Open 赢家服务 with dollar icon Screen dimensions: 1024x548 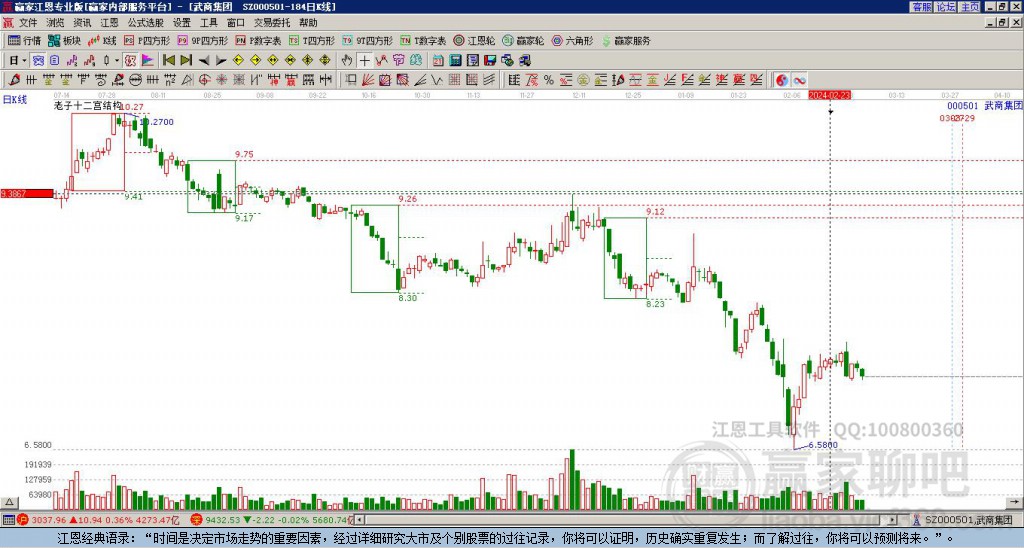coord(626,40)
